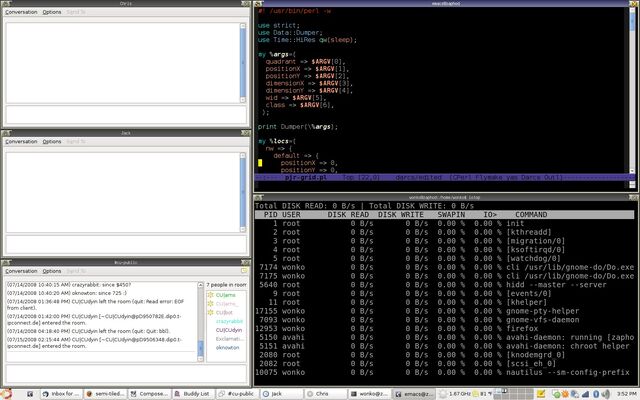Image resolution: width=640 pixels, height=400 pixels.
Task: Click the network signal bars tray icon
Action: click(586, 394)
